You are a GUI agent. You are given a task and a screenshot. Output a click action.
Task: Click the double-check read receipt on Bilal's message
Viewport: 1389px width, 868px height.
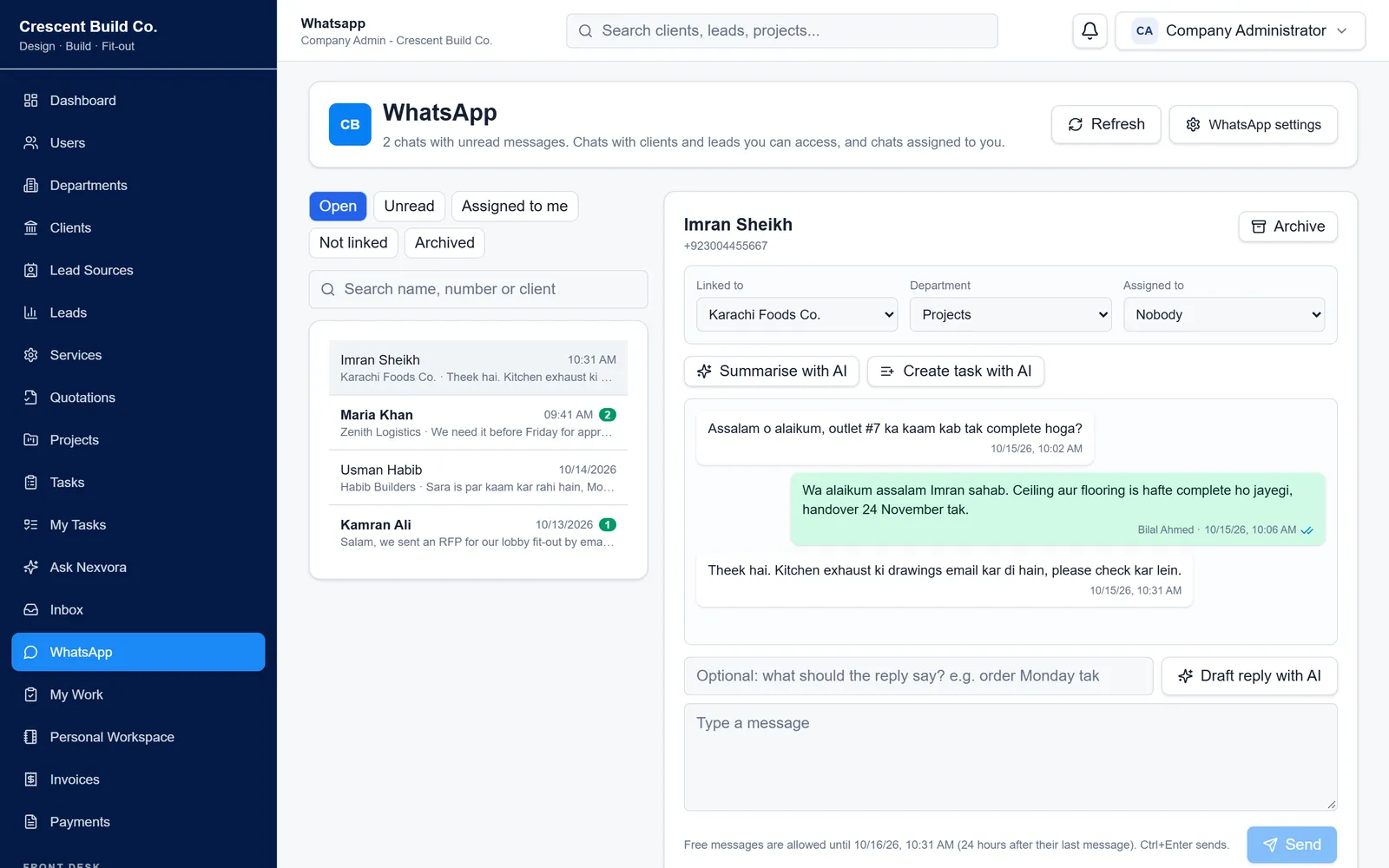coord(1307,530)
